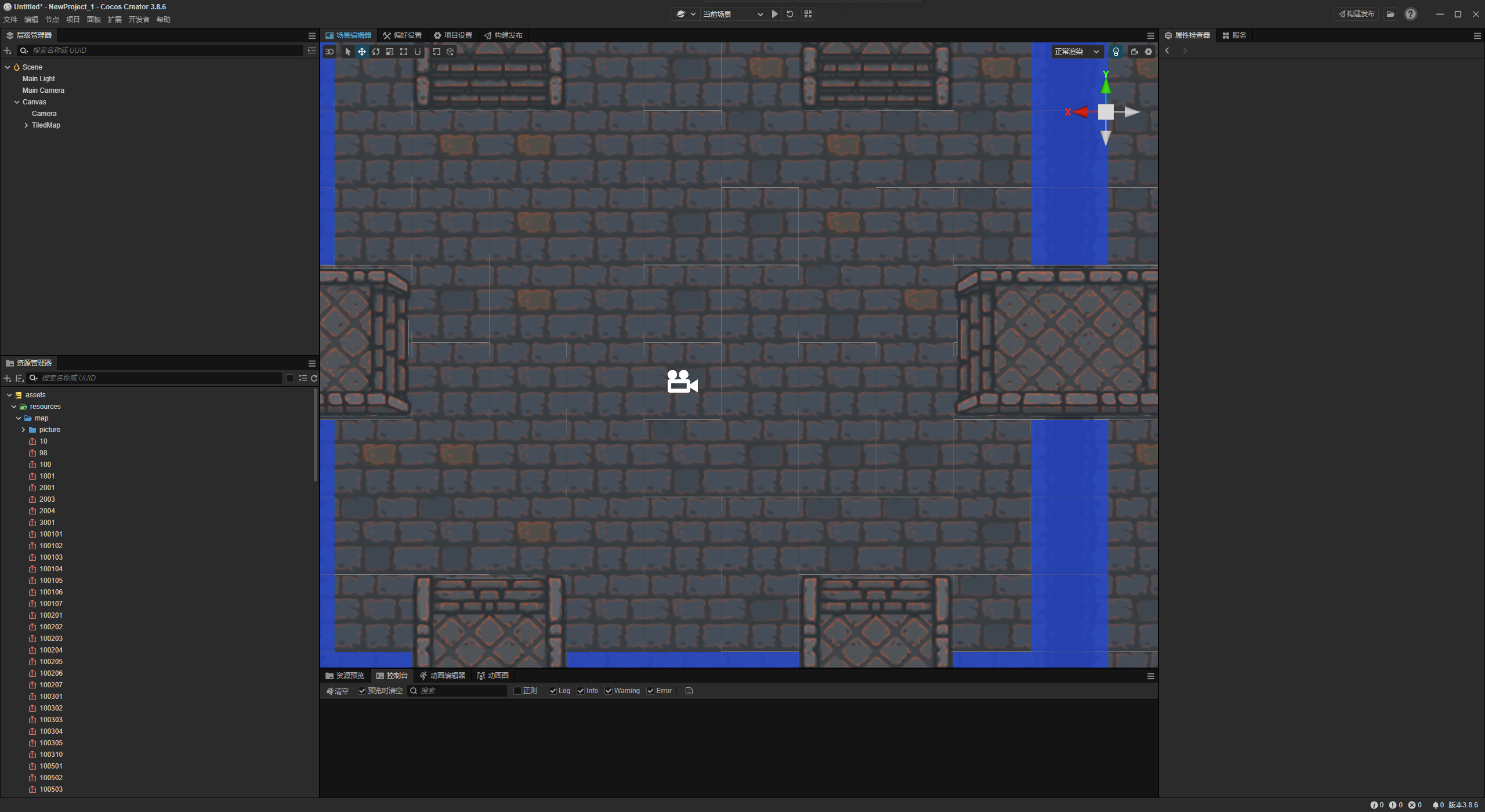Select the Scale transform tool
The height and width of the screenshot is (812, 1485).
click(390, 52)
